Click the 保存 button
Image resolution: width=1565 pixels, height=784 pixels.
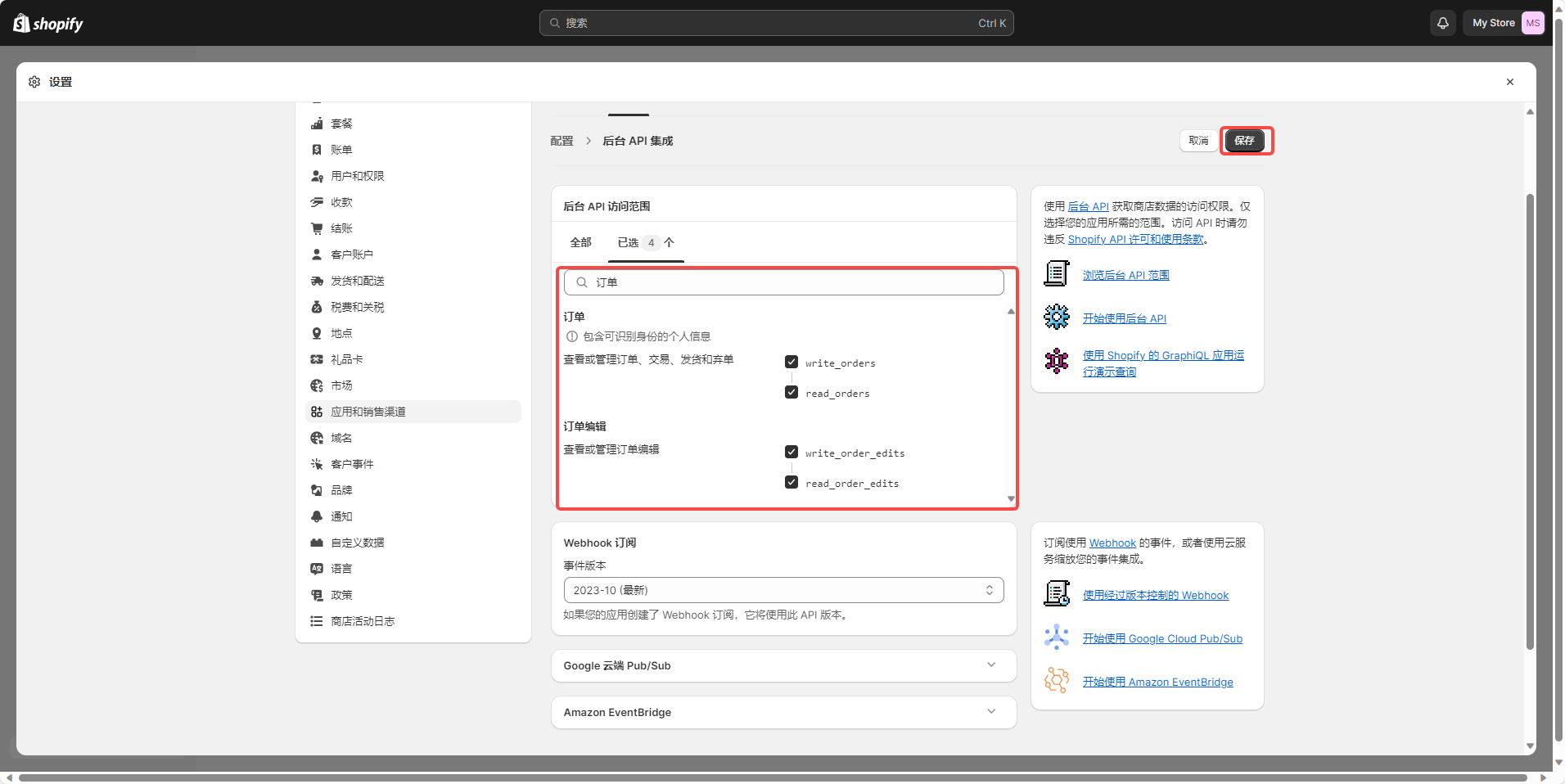click(x=1245, y=141)
